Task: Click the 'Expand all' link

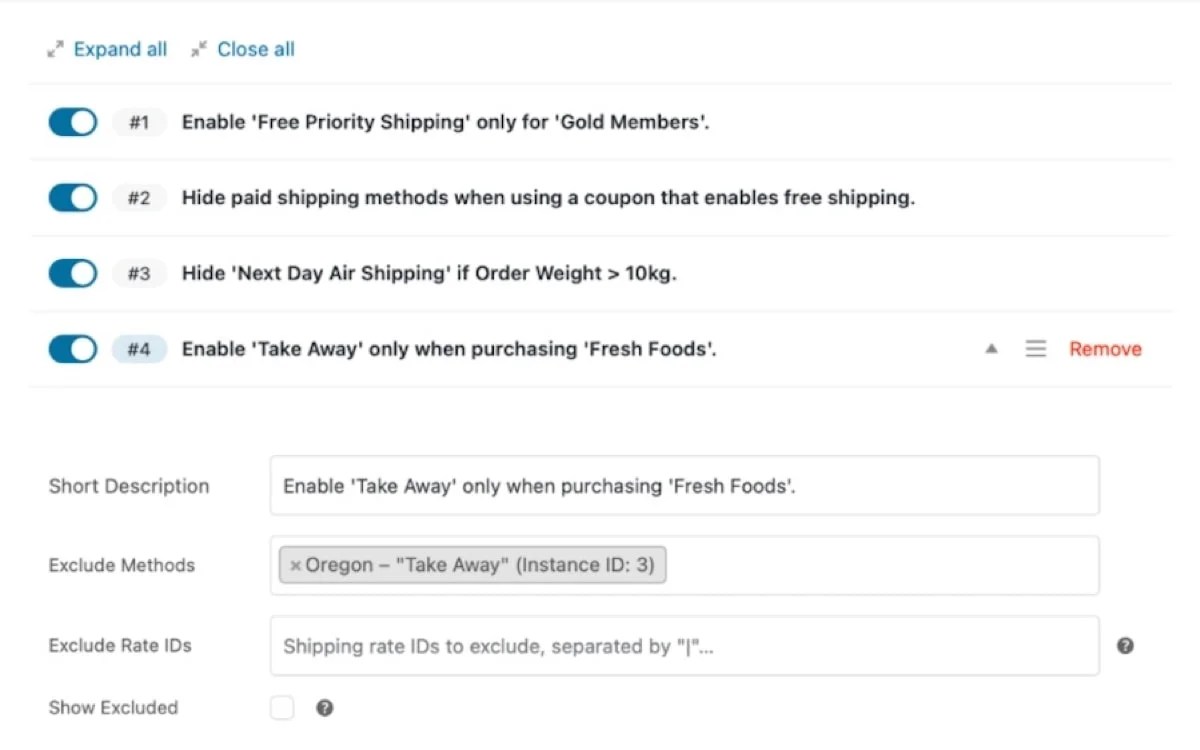Action: coord(120,48)
